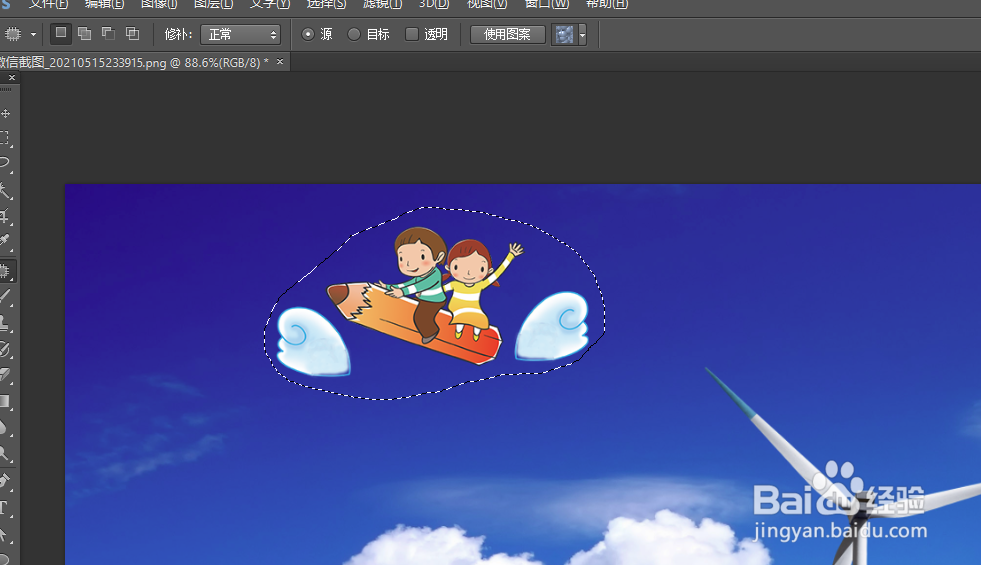Open the 滤镜(T) menu

pos(382,4)
